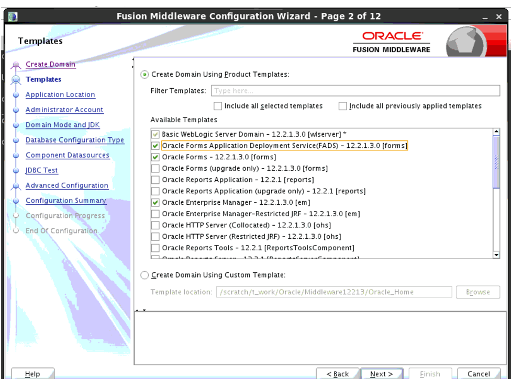Open Domain Mode and JDK step
Viewport: 512px width, 384px height.
coord(63,125)
